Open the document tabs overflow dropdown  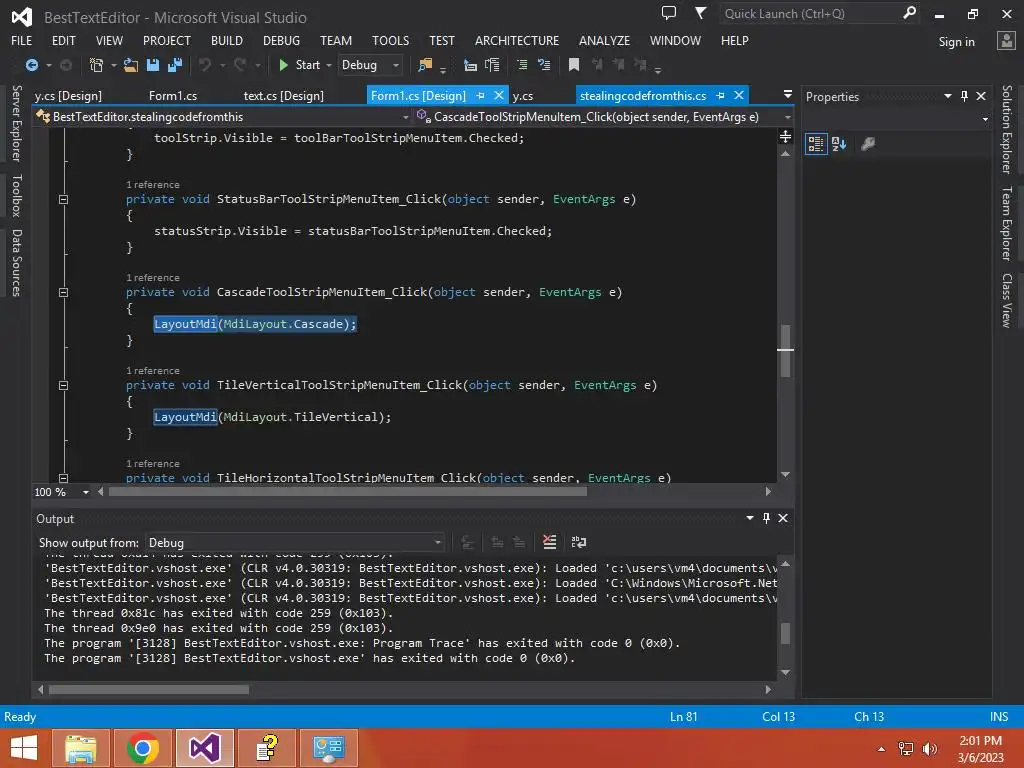click(x=788, y=95)
